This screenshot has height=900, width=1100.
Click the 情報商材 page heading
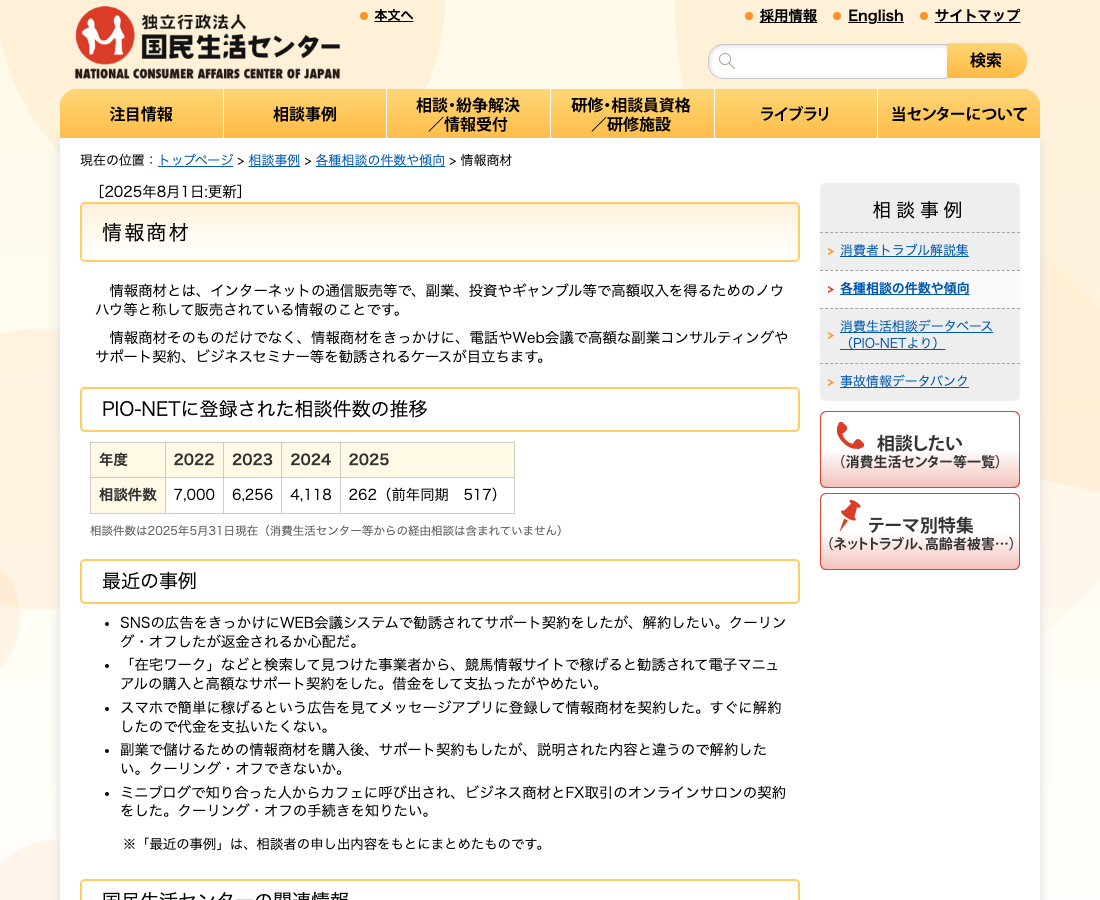(x=440, y=232)
